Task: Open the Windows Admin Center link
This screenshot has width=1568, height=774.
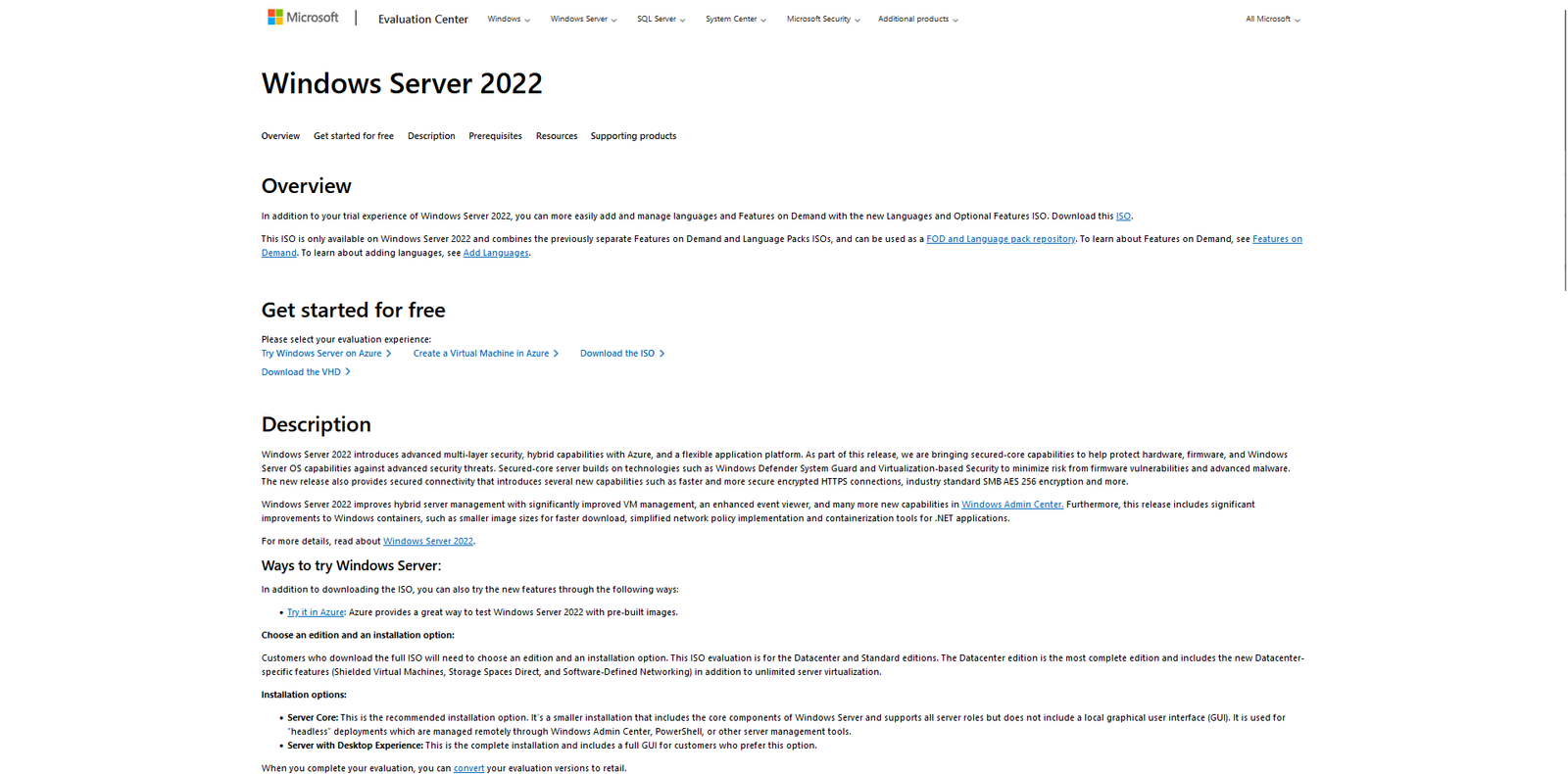Action: tap(1012, 505)
